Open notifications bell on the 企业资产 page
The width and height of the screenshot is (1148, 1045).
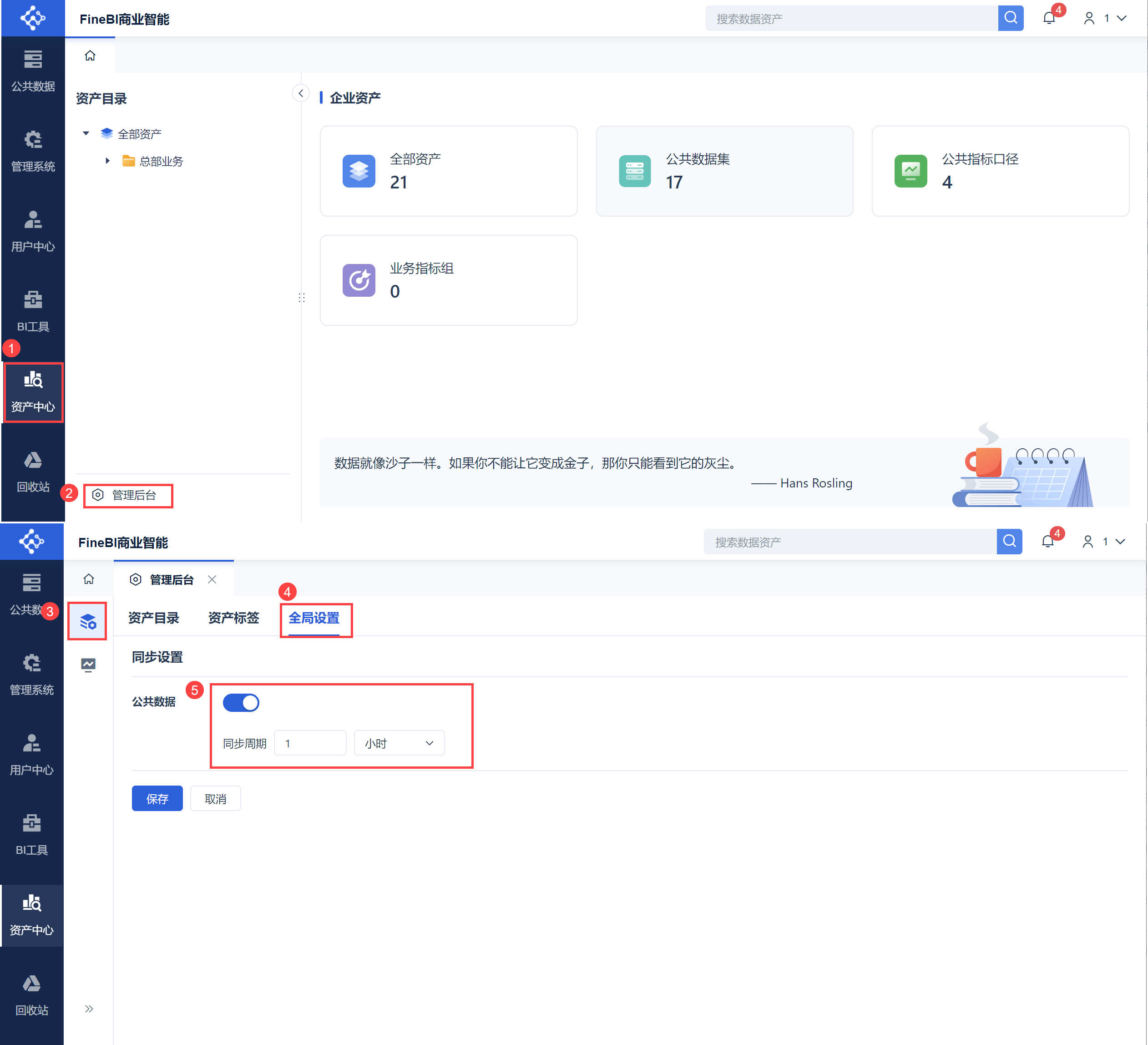point(1049,18)
